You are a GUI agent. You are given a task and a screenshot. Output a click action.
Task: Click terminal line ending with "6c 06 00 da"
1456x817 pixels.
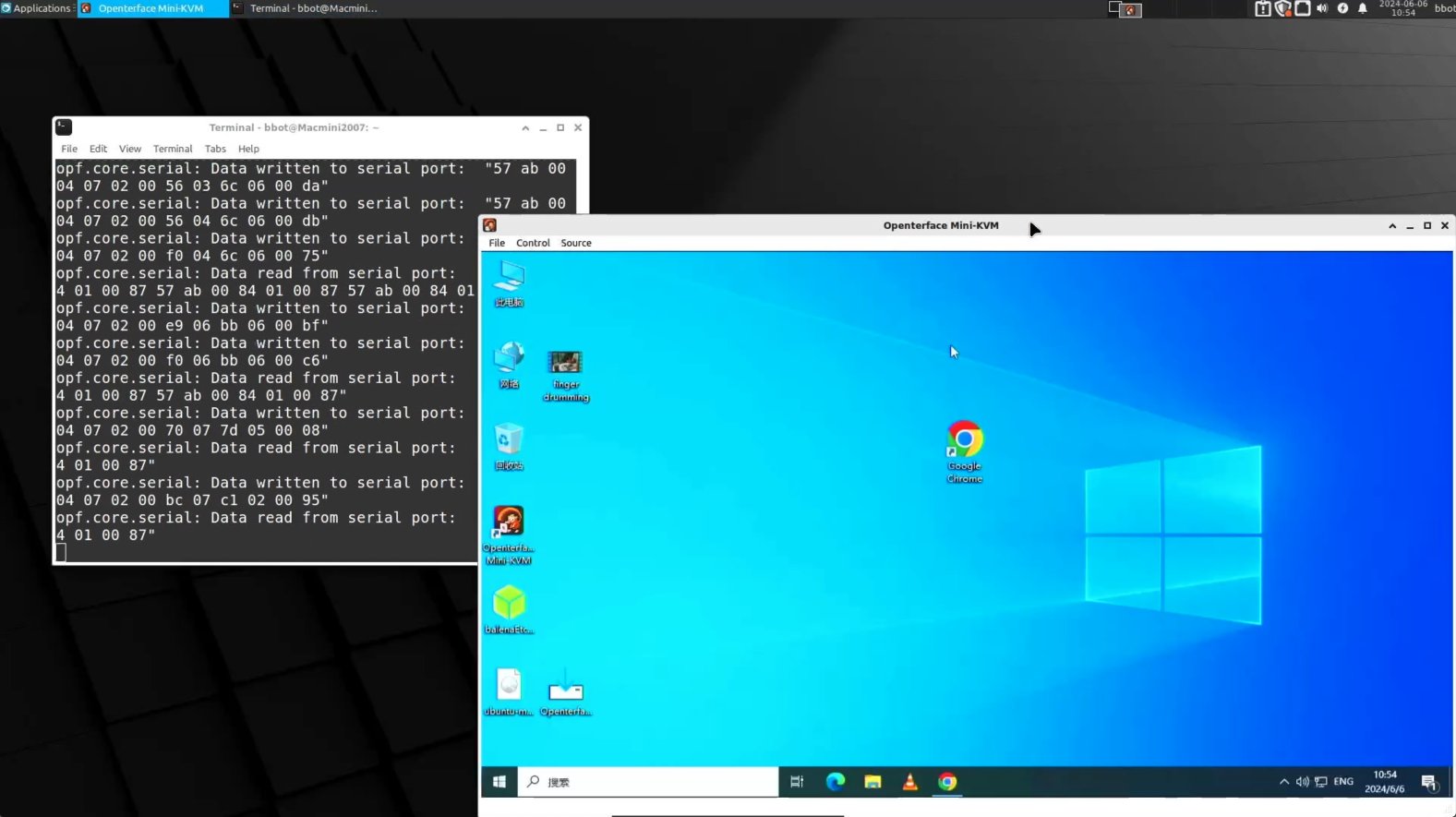(x=192, y=186)
